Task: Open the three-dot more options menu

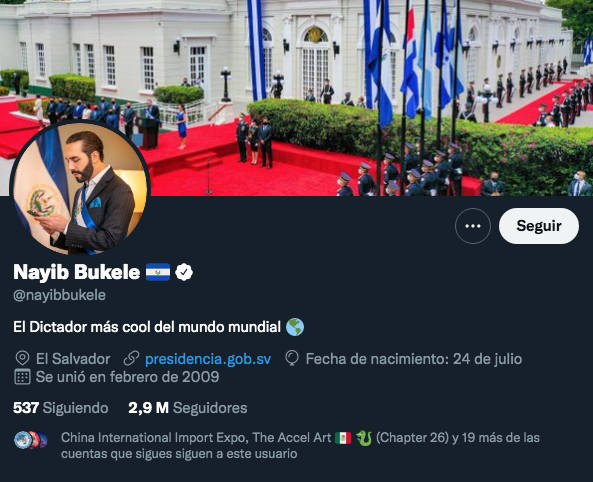Action: pos(473,226)
